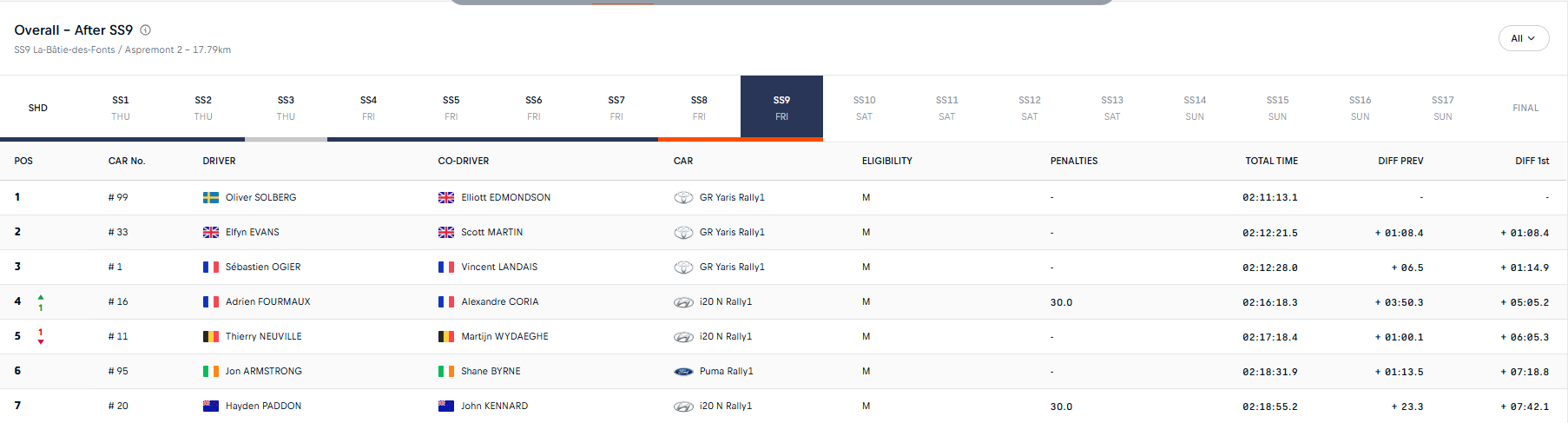Click driver name Sébastien OGIER
This screenshot has width=1568, height=423.
pos(263,268)
